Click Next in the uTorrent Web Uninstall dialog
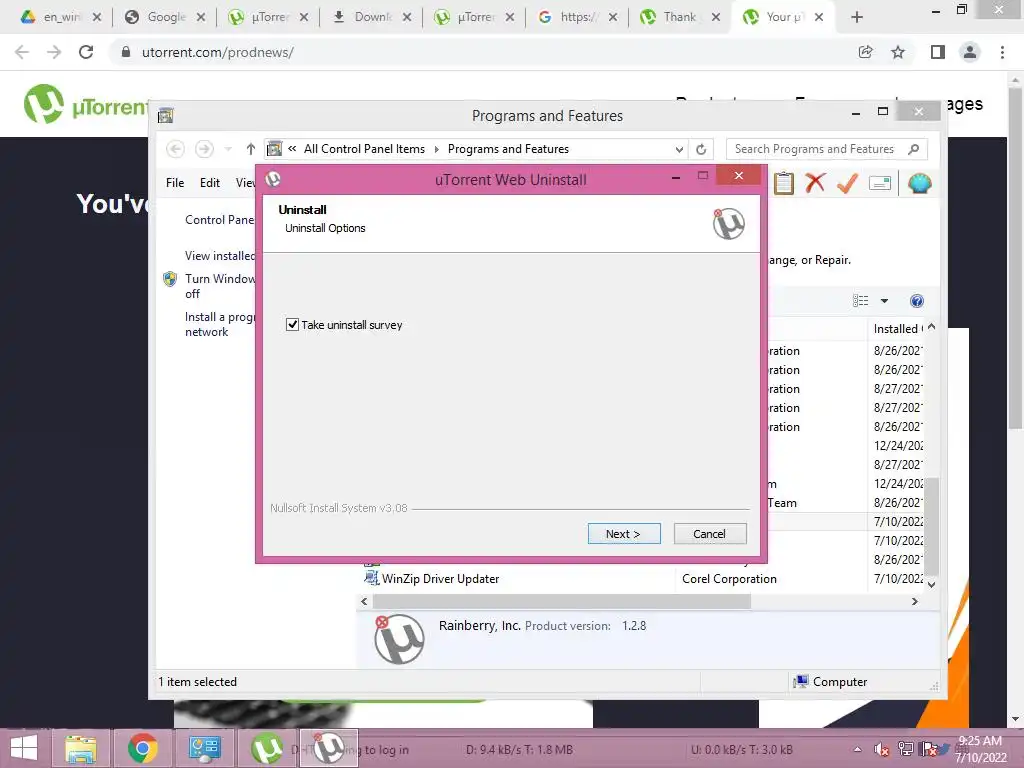This screenshot has width=1024, height=768. click(x=624, y=534)
